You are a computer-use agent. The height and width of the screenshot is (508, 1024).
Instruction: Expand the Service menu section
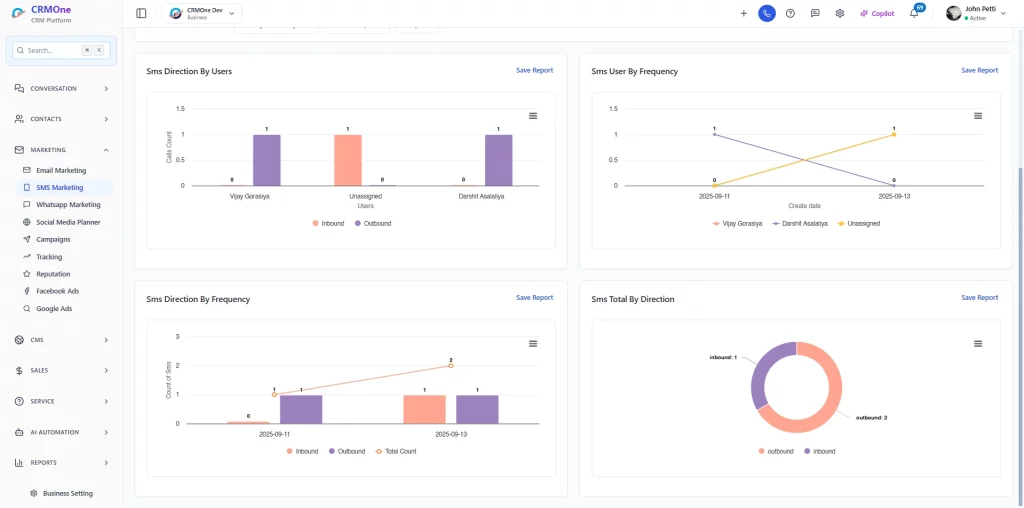click(61, 401)
